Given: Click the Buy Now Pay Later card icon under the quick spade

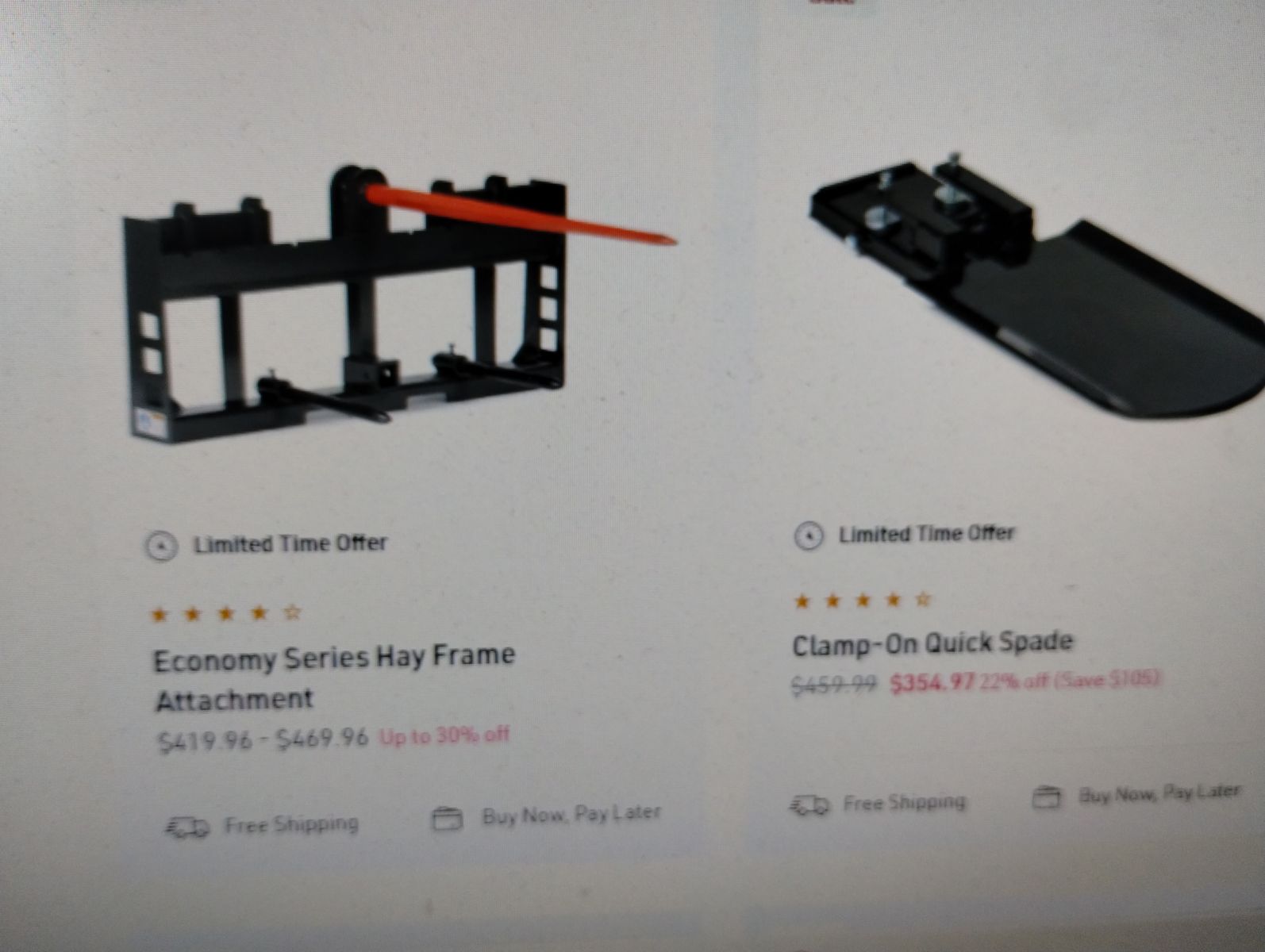Looking at the screenshot, I should click(1046, 797).
